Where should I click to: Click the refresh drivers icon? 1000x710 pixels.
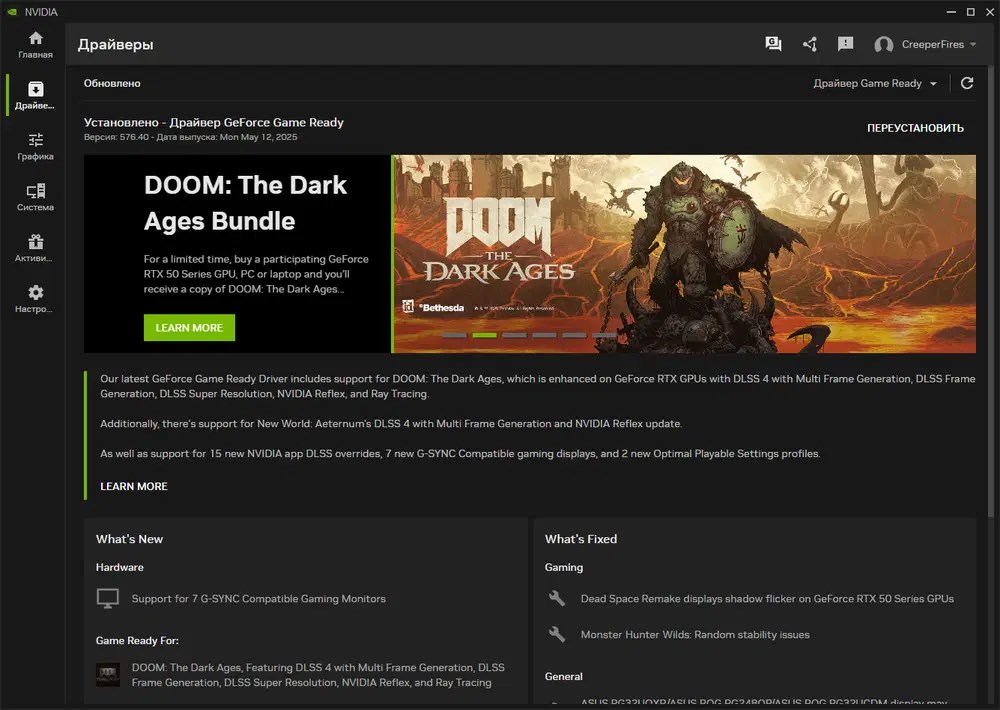pyautogui.click(x=967, y=83)
